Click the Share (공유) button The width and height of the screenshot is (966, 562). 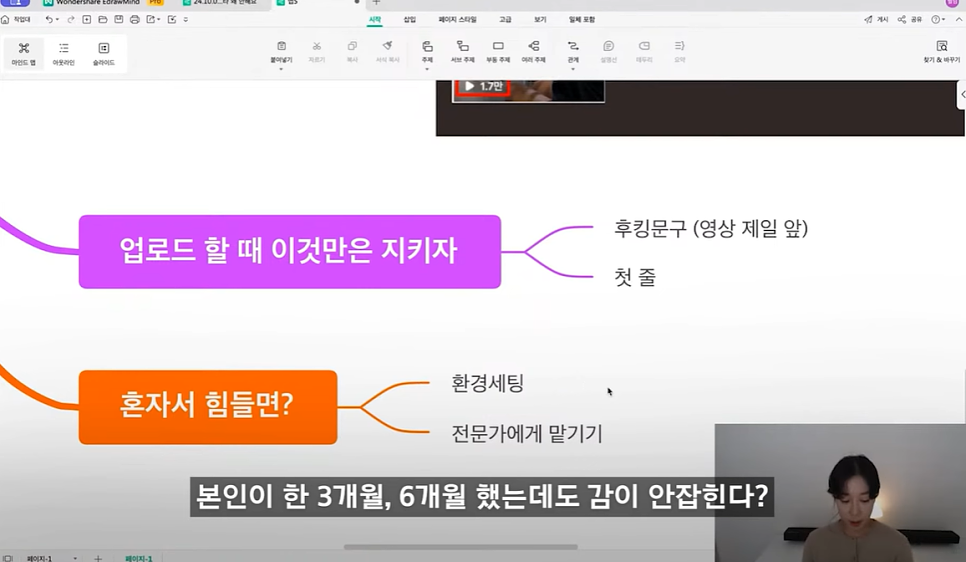910,20
